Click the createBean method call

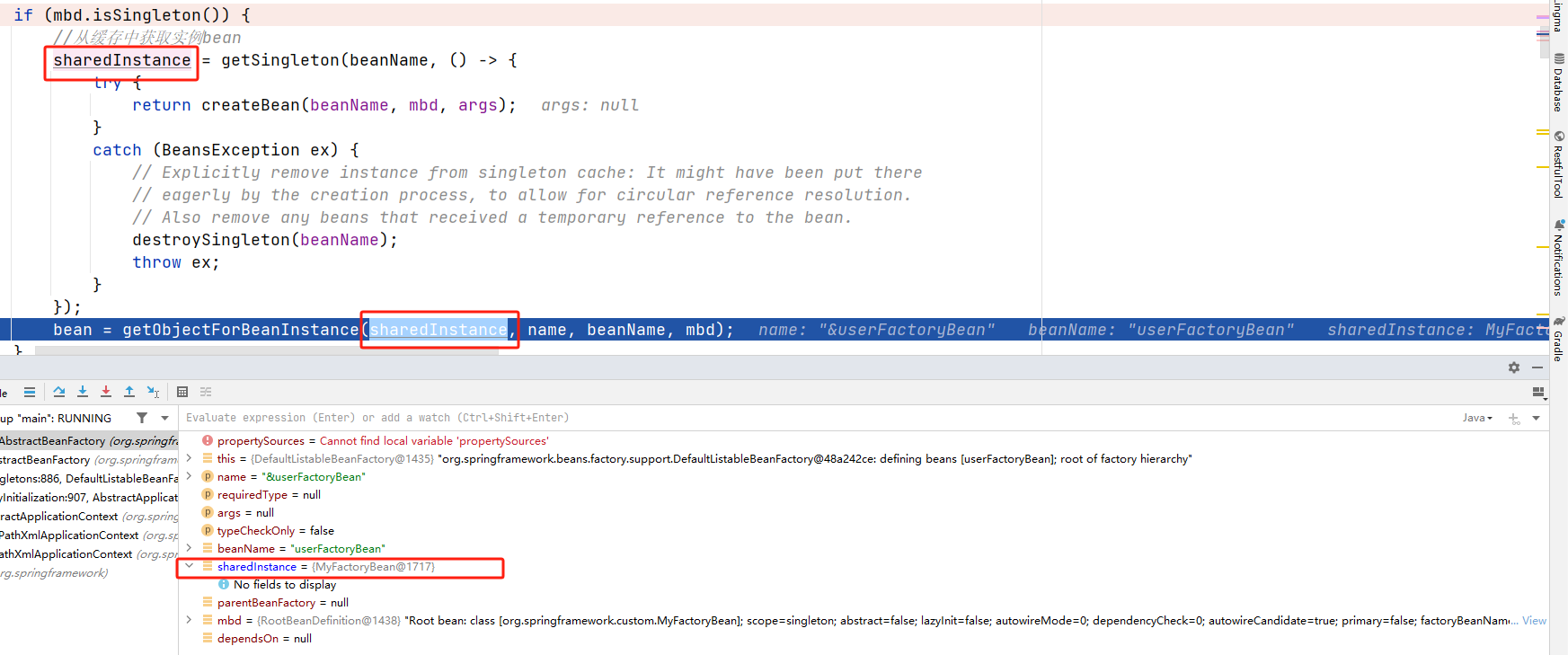point(251,105)
